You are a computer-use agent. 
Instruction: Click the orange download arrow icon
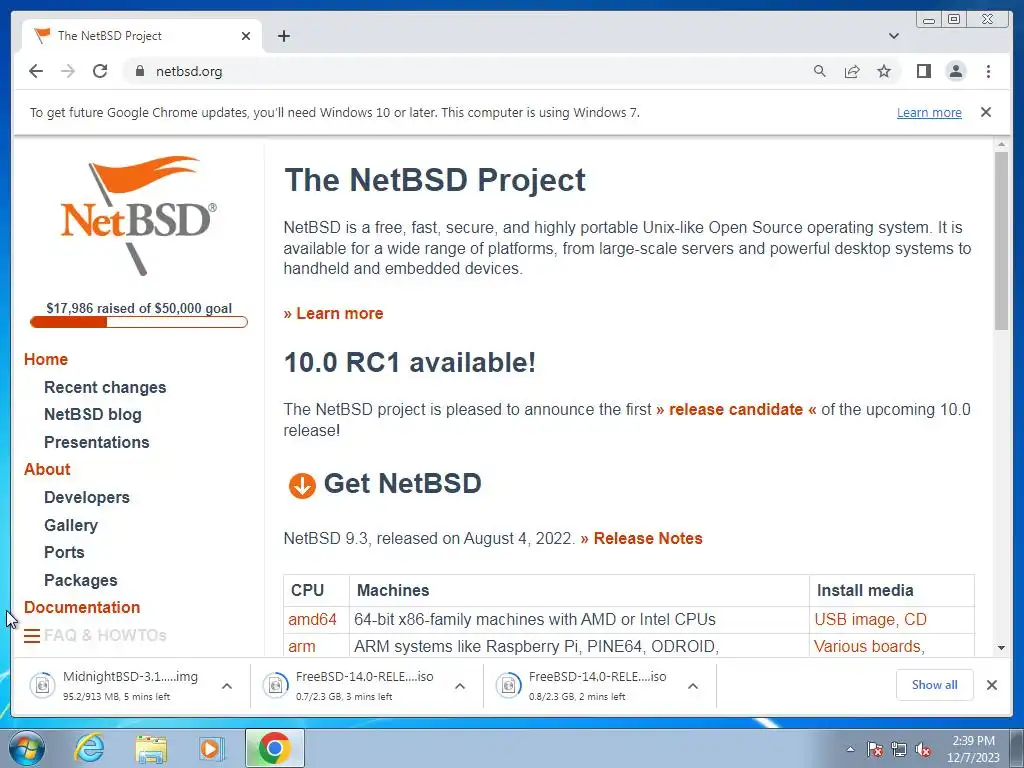click(x=302, y=485)
